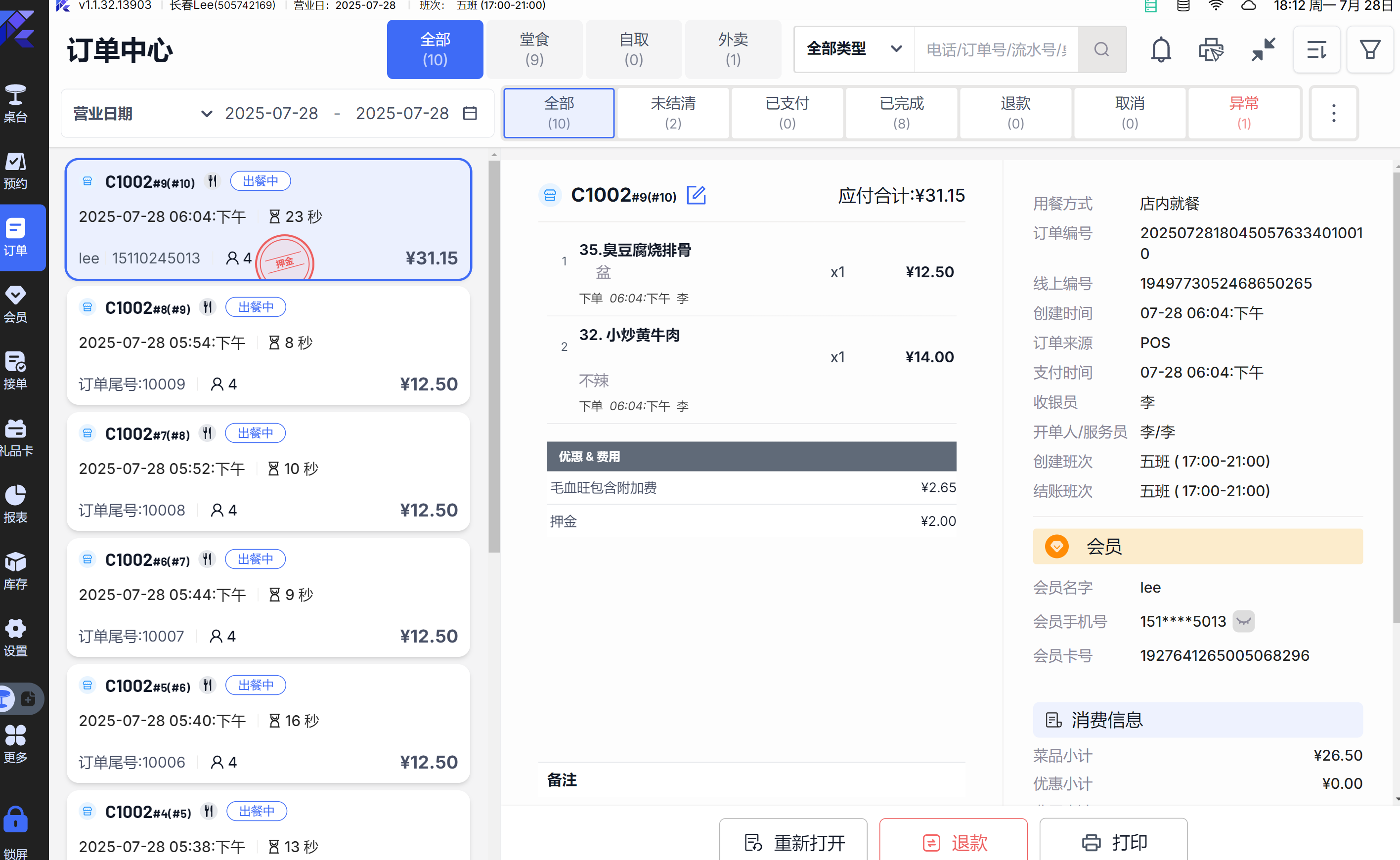
Task: Select the 已完成 (8) status tab
Action: tap(902, 113)
